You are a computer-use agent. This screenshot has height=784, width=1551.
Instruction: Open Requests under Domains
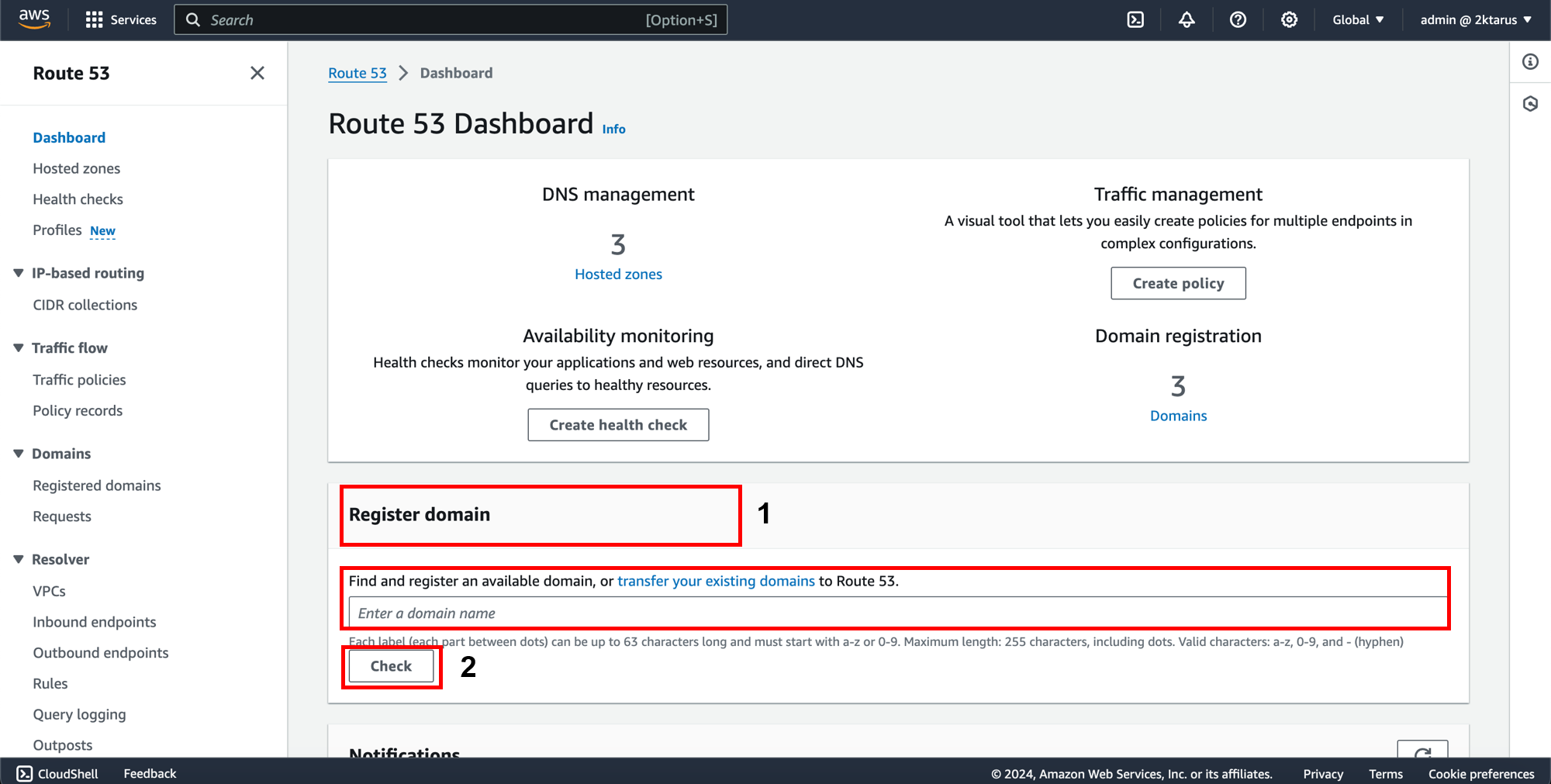(62, 516)
